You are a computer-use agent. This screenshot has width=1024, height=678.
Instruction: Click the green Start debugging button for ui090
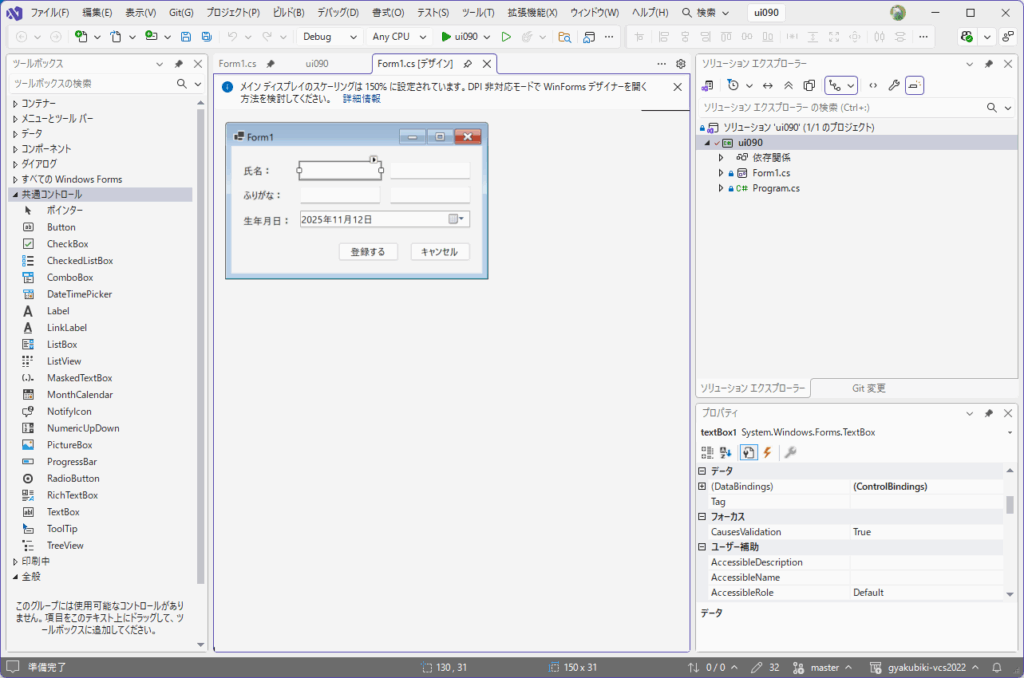click(446, 37)
